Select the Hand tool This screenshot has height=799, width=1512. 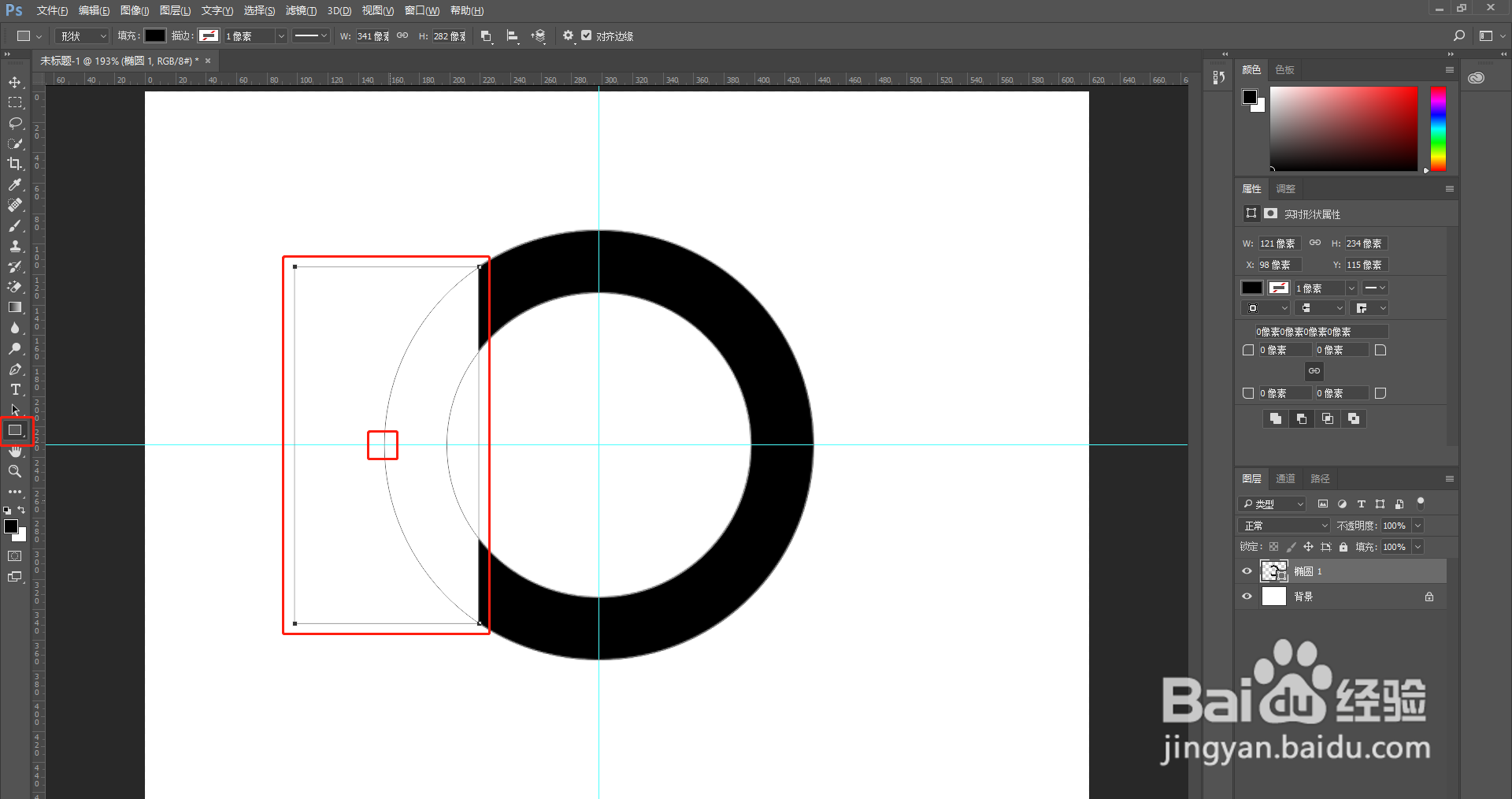pyautogui.click(x=15, y=452)
